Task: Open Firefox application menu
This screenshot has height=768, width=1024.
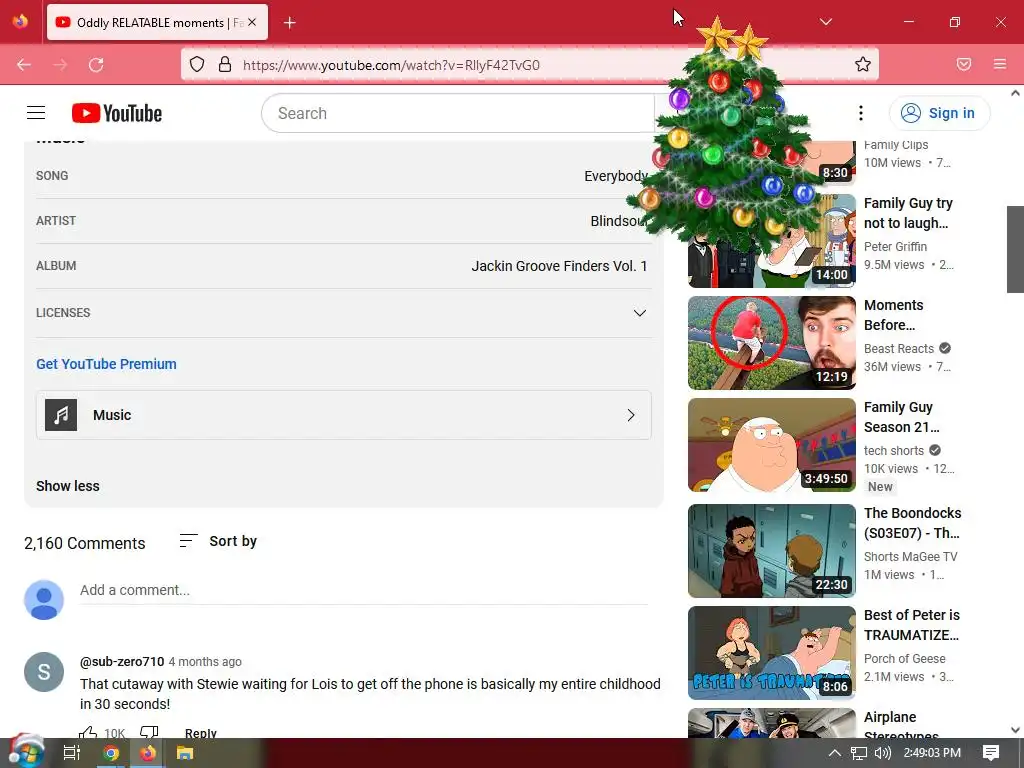Action: [1000, 64]
